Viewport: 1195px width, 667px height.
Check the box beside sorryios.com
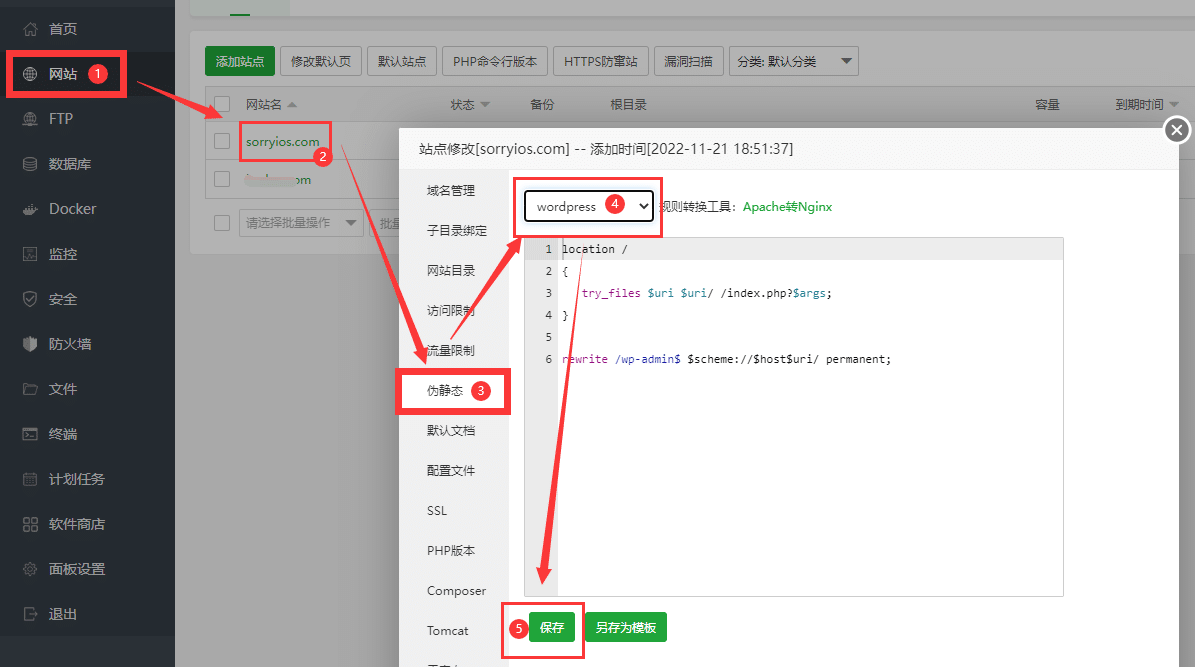click(x=222, y=141)
